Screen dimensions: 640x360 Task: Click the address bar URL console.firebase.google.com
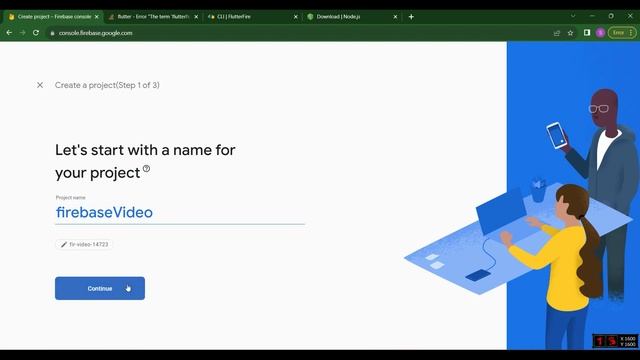(x=96, y=33)
